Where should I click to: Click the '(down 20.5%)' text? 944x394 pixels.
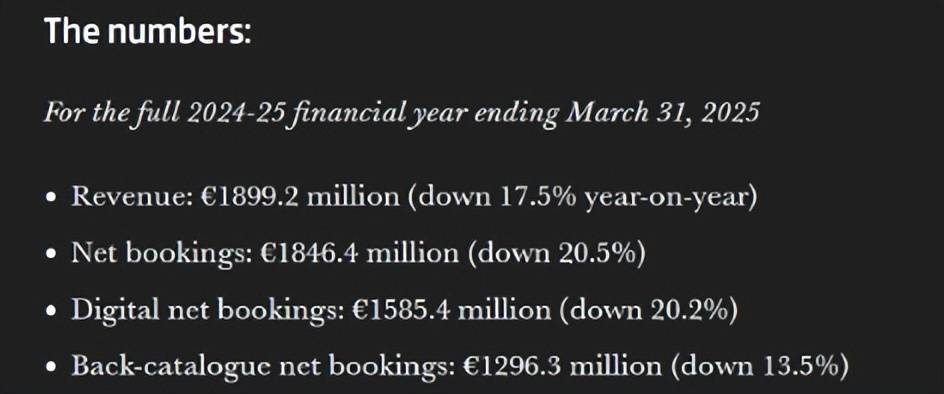(x=556, y=254)
